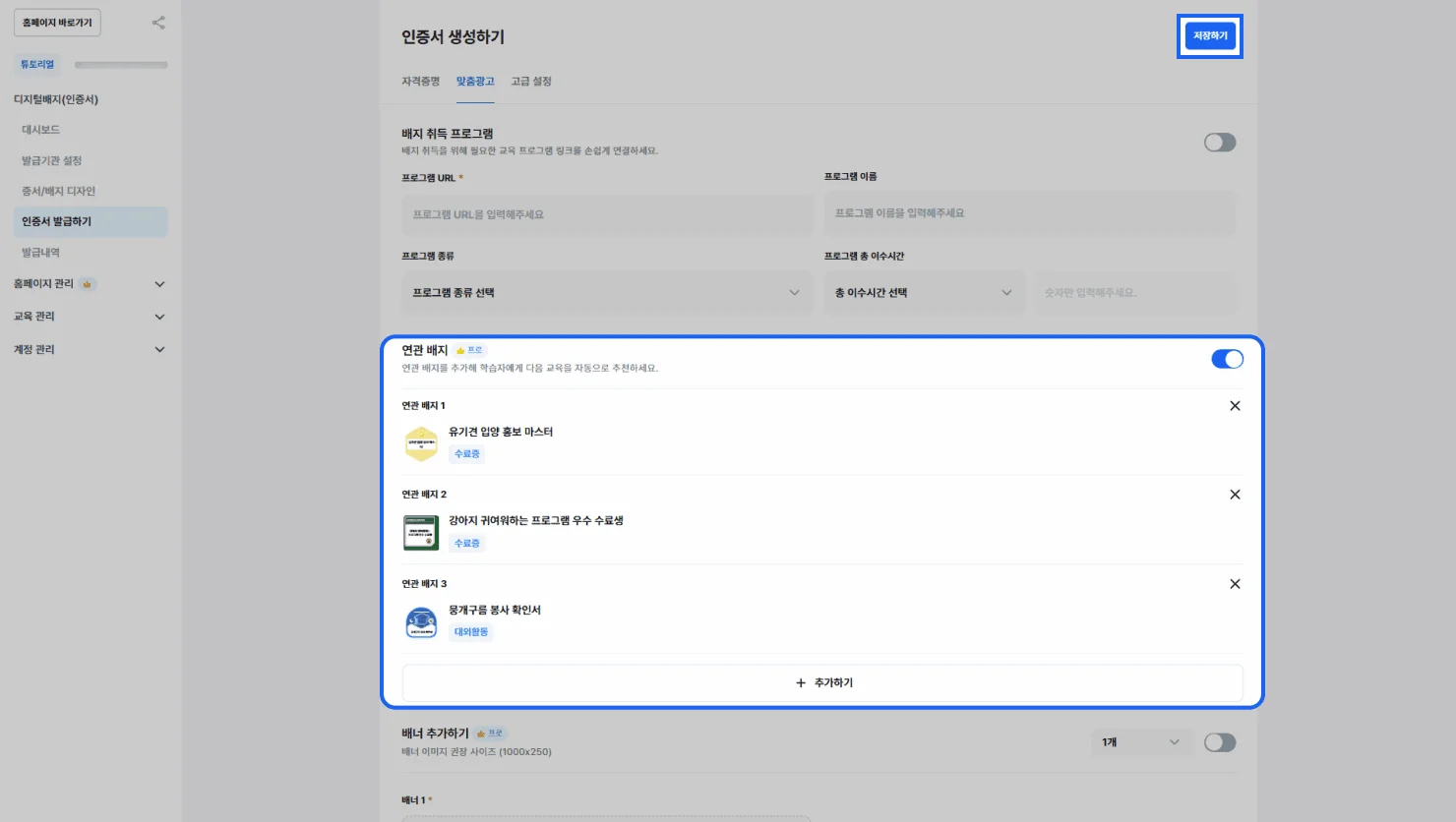The width and height of the screenshot is (1456, 822).
Task: Open the 총 이수시간 선택 dropdown
Action: pyautogui.click(x=924, y=293)
